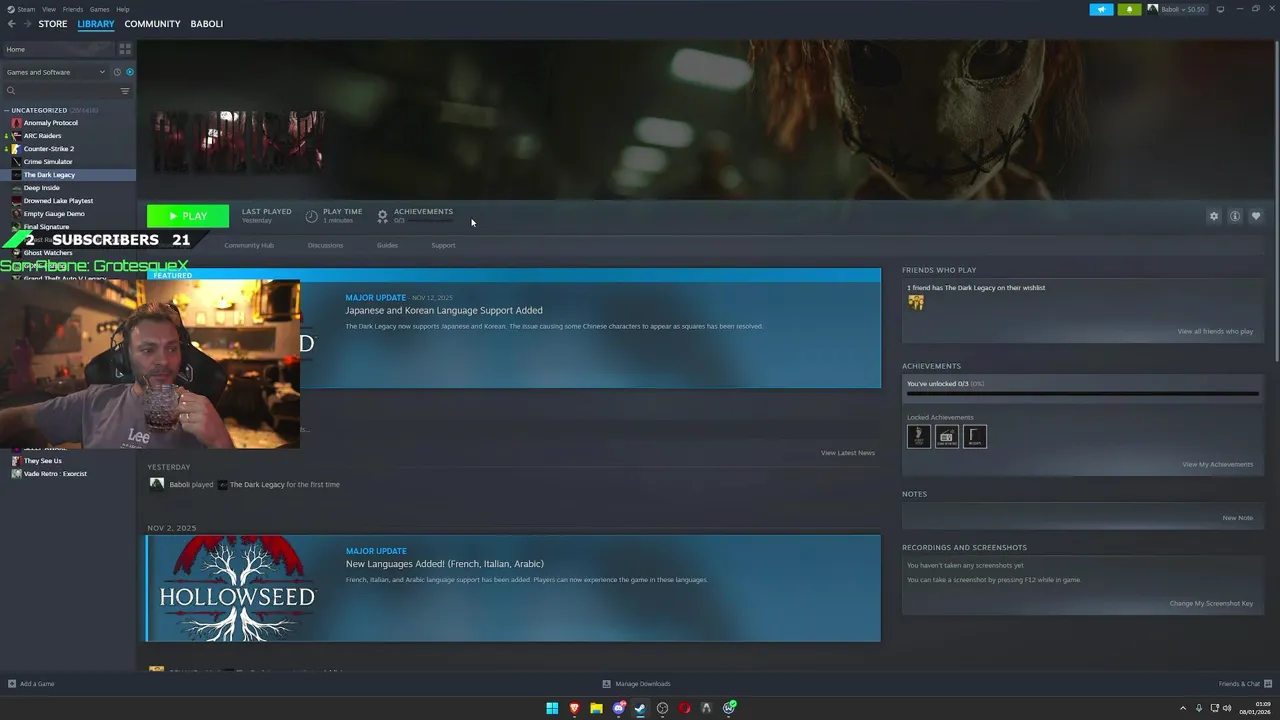1280x720 pixels.
Task: Open the Friends menu
Action: pos(73,9)
